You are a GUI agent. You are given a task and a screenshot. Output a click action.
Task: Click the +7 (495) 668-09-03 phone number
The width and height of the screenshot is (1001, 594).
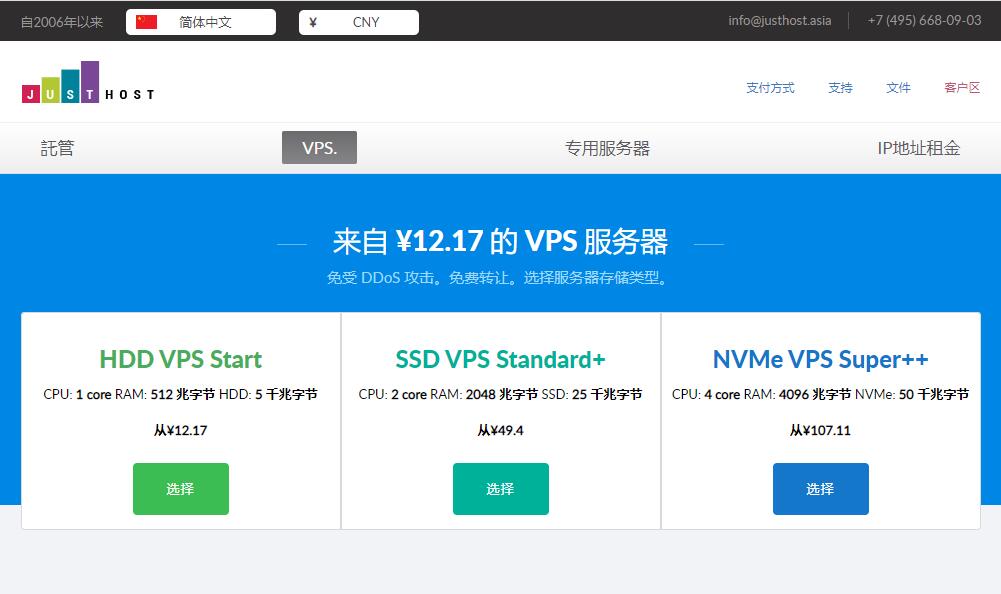click(924, 20)
